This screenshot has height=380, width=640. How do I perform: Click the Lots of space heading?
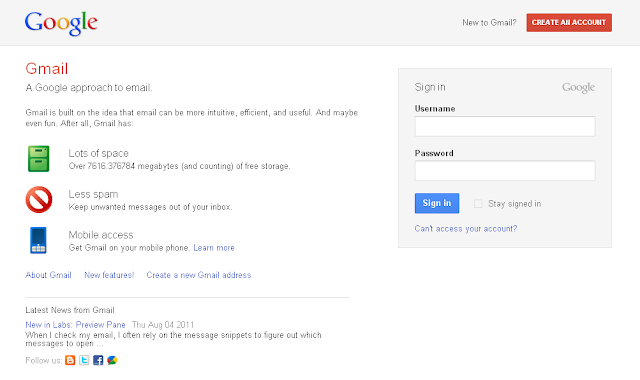pos(98,153)
